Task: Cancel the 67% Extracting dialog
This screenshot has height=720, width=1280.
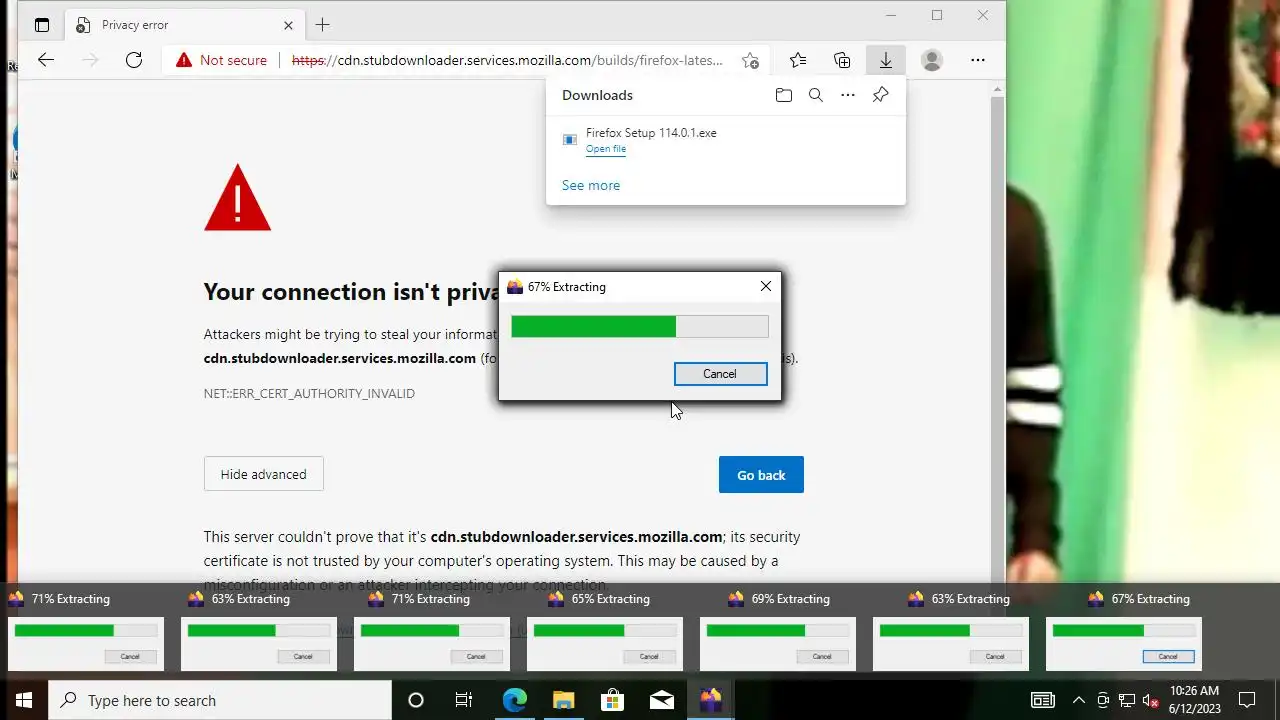Action: [720, 374]
